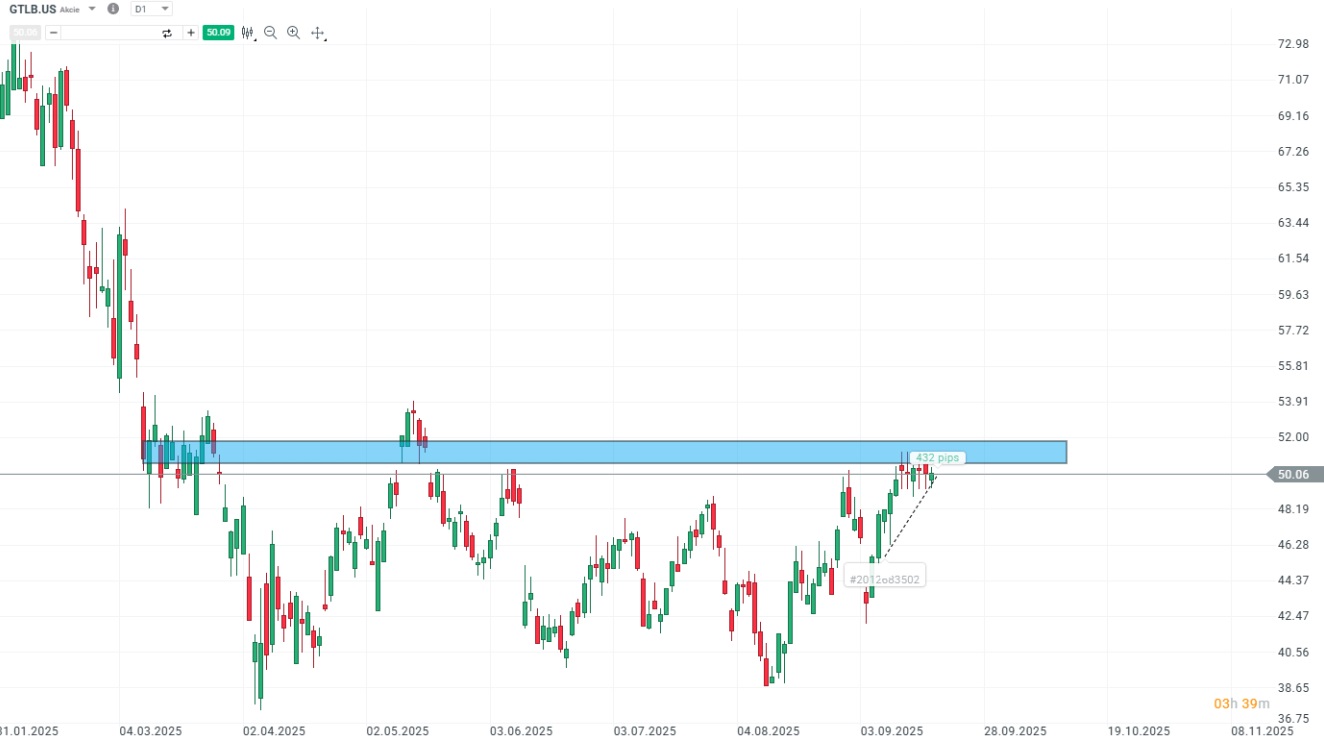The height and width of the screenshot is (745, 1324).
Task: Click the 432 pips profit label
Action: 937,458
